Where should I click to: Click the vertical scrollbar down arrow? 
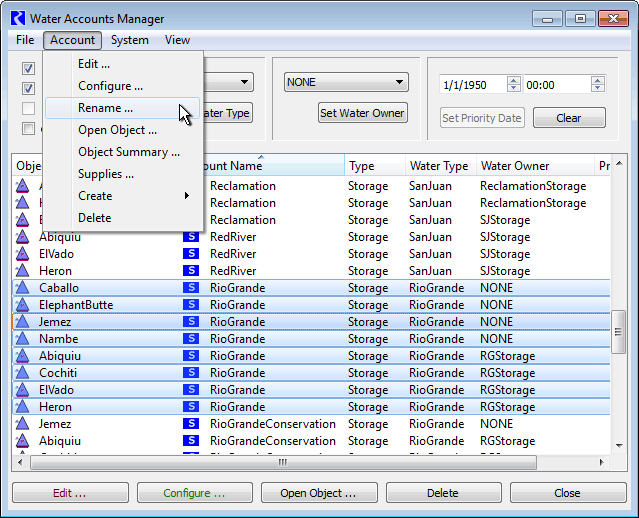(x=619, y=445)
